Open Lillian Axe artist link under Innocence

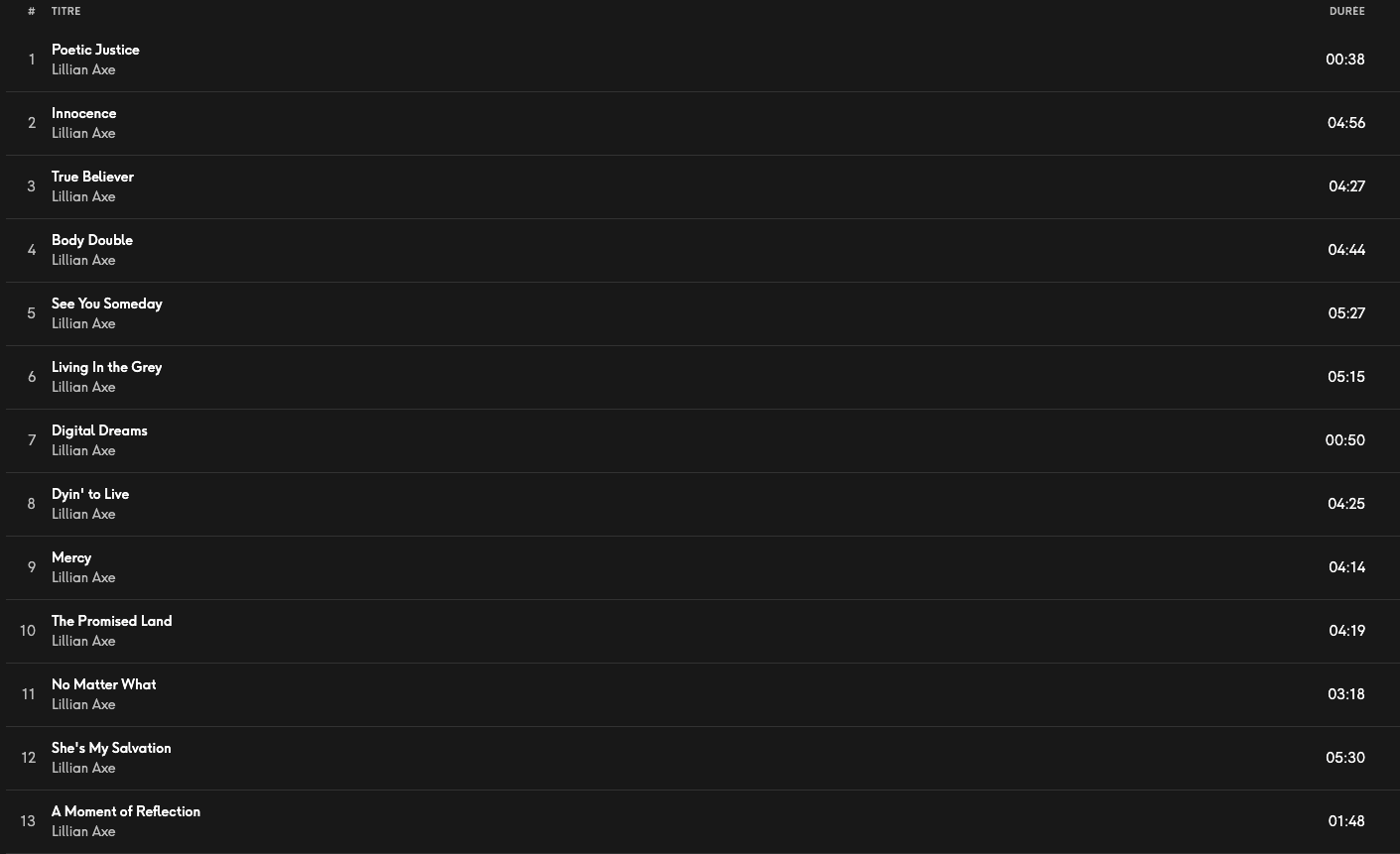83,133
